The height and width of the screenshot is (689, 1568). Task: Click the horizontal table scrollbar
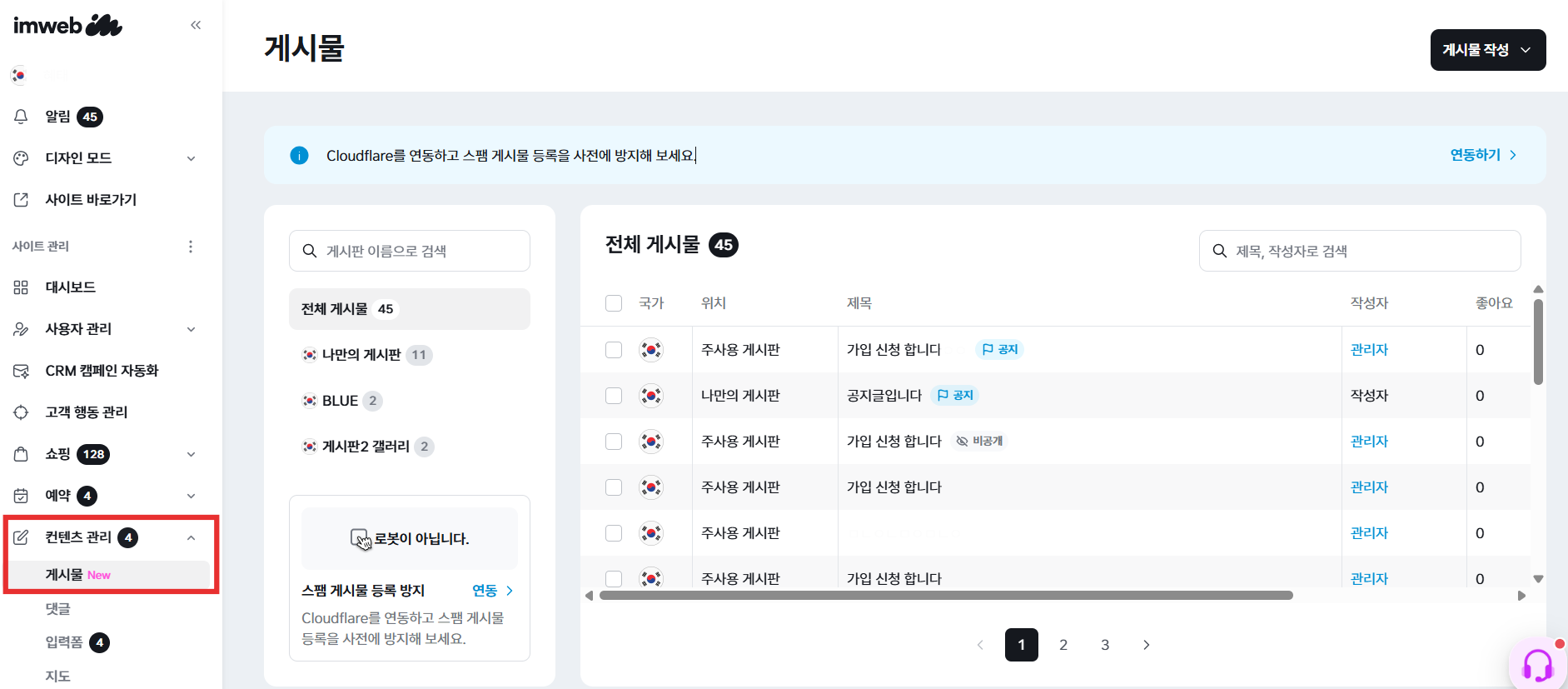coord(946,595)
